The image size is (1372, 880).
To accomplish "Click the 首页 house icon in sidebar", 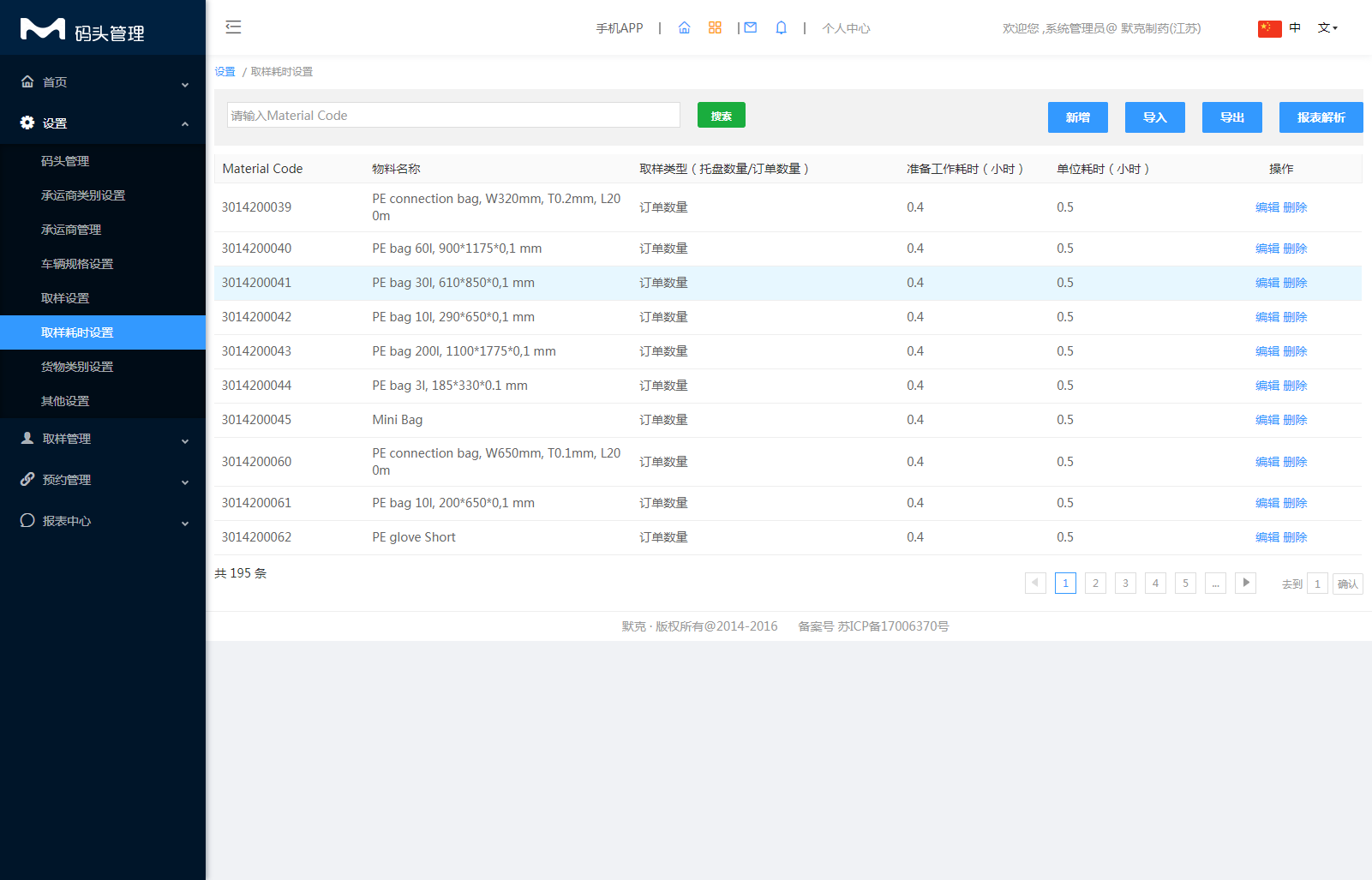I will click(27, 81).
